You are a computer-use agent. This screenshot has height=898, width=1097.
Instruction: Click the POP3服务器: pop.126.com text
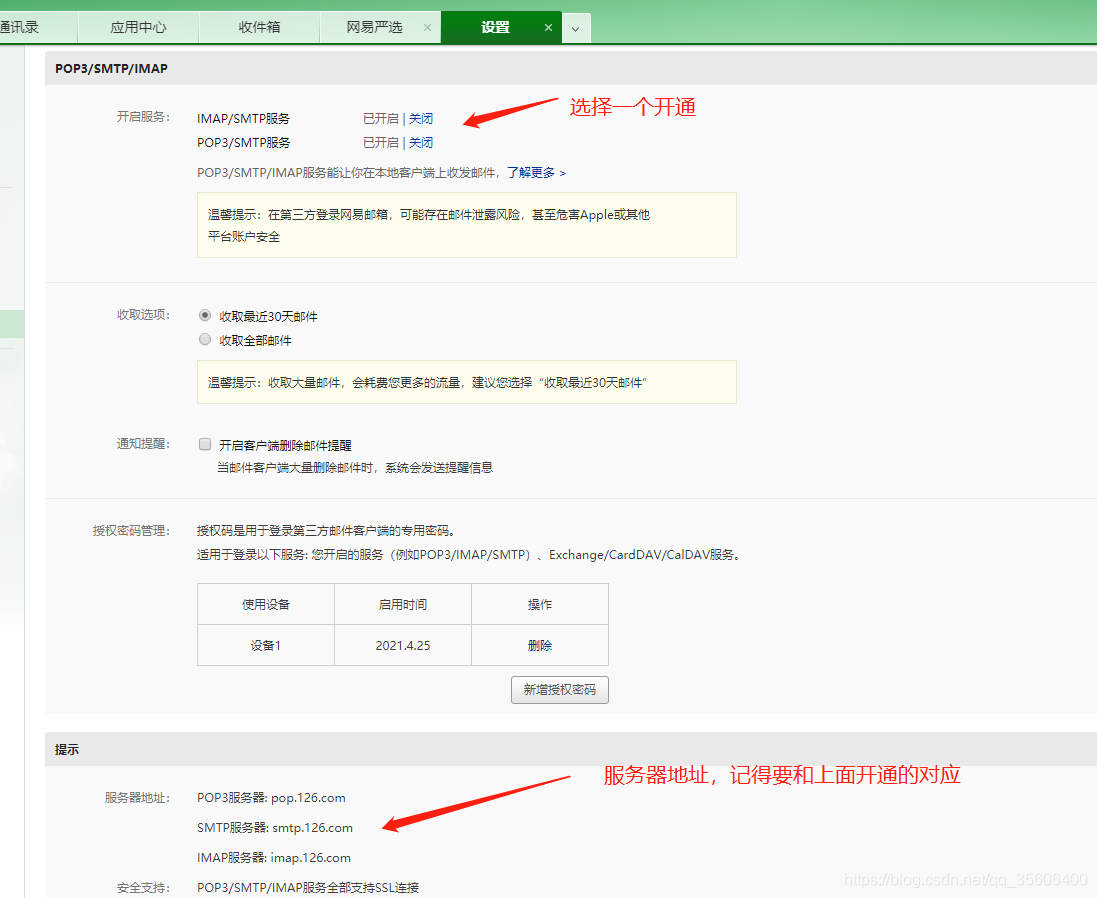[x=271, y=798]
